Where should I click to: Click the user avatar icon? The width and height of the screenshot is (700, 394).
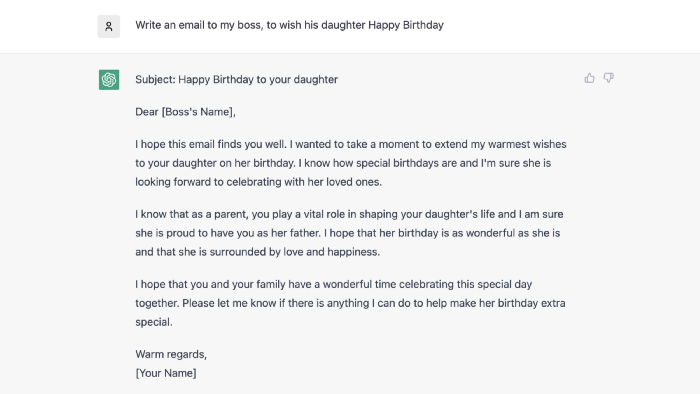pyautogui.click(x=109, y=26)
